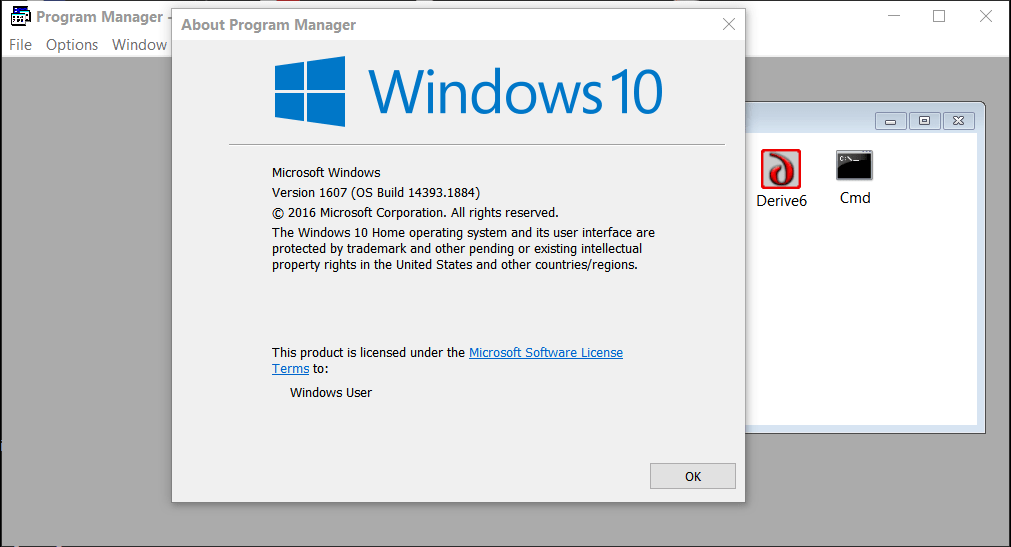The image size is (1011, 547).
Task: Open the Window menu
Action: coord(139,45)
